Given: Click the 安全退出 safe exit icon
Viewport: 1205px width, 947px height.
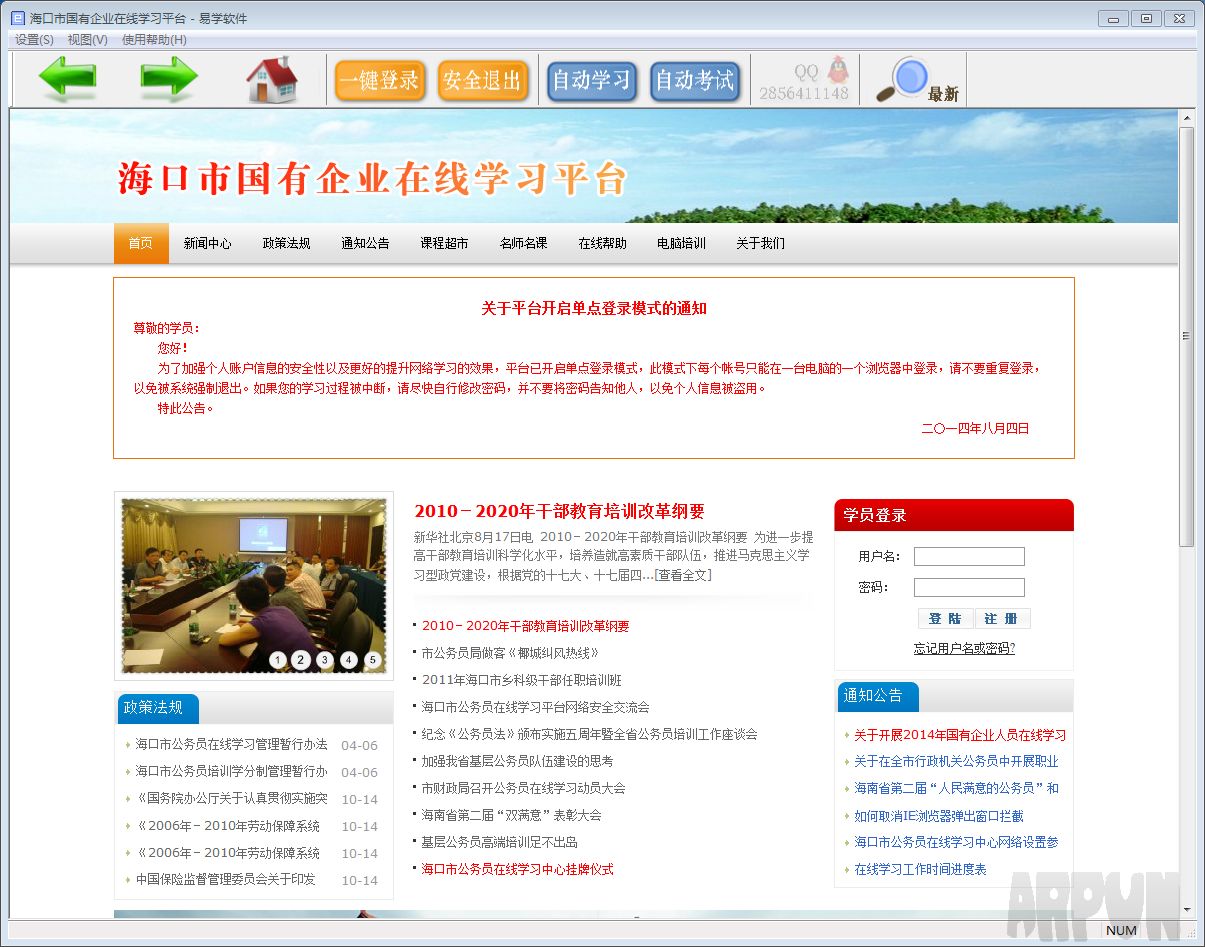Looking at the screenshot, I should (483, 79).
